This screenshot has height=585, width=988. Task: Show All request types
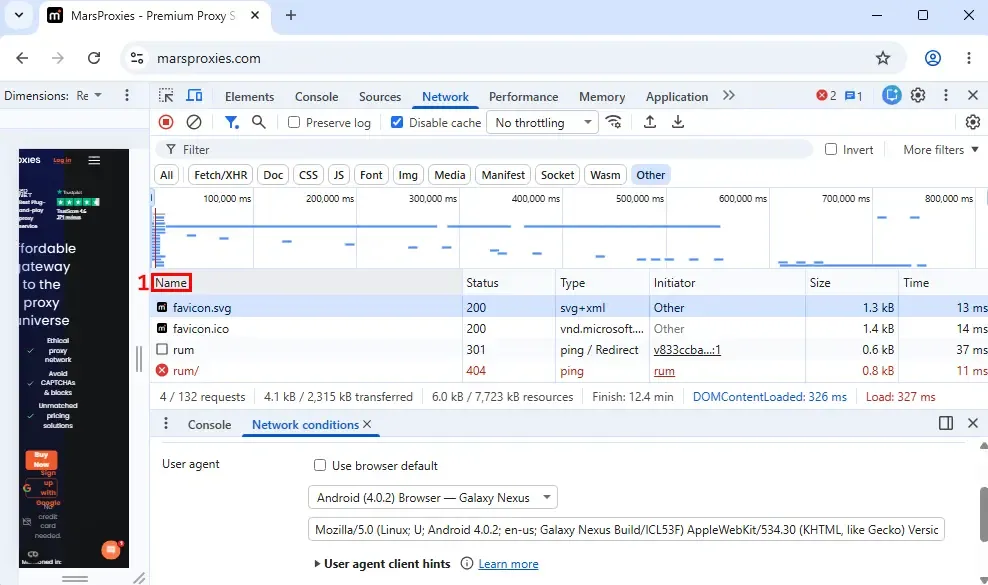[x=166, y=175]
